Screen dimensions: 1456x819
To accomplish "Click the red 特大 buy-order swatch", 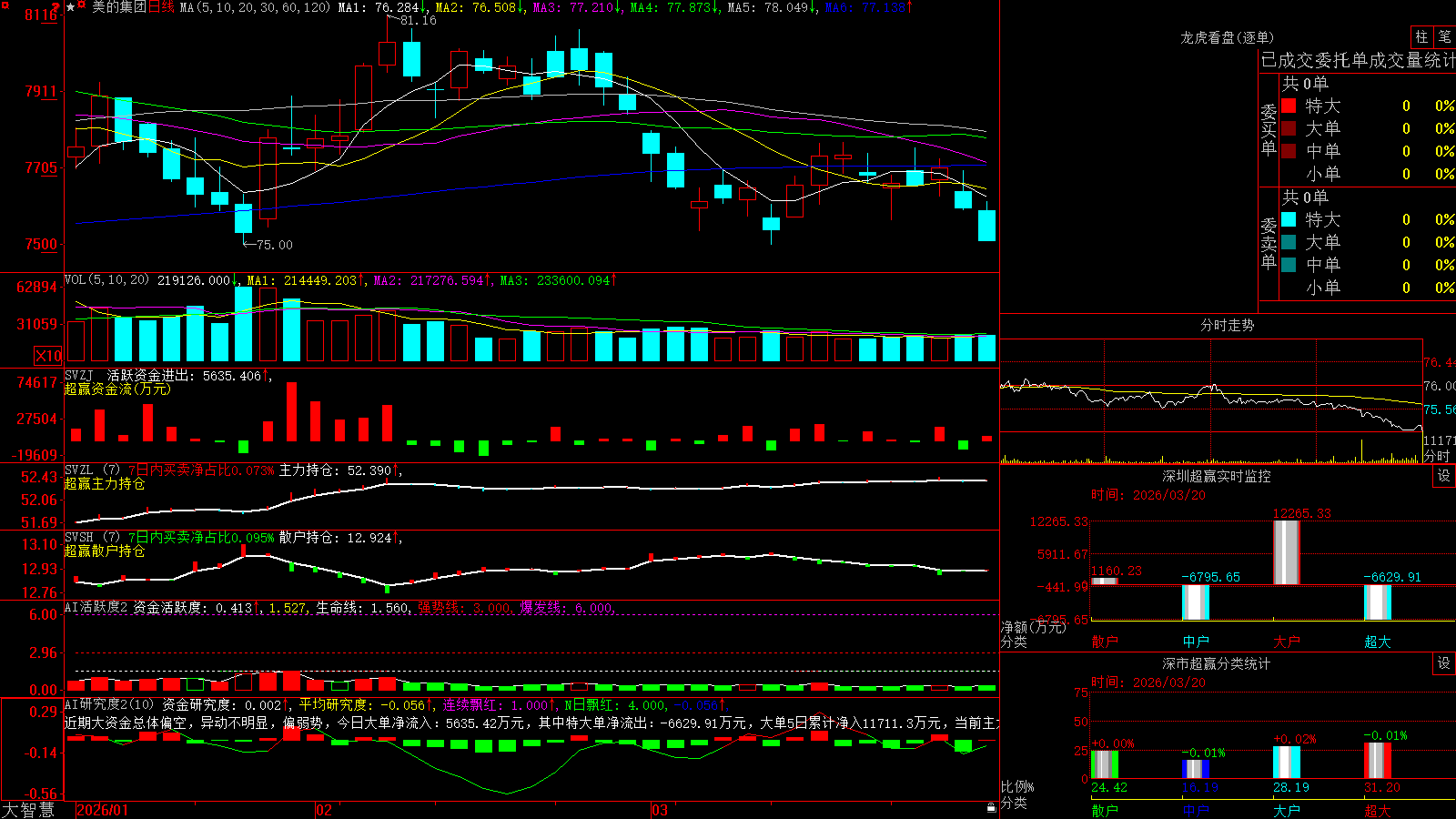I will (x=1289, y=106).
